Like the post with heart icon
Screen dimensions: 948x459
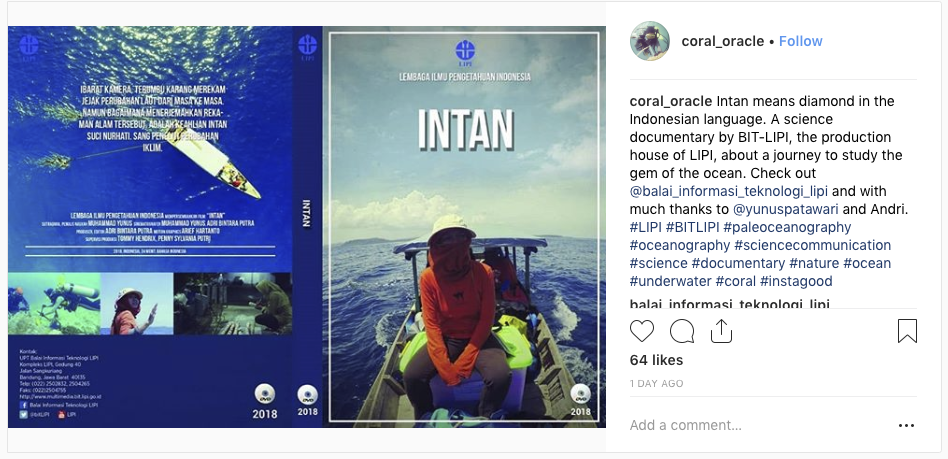point(641,331)
